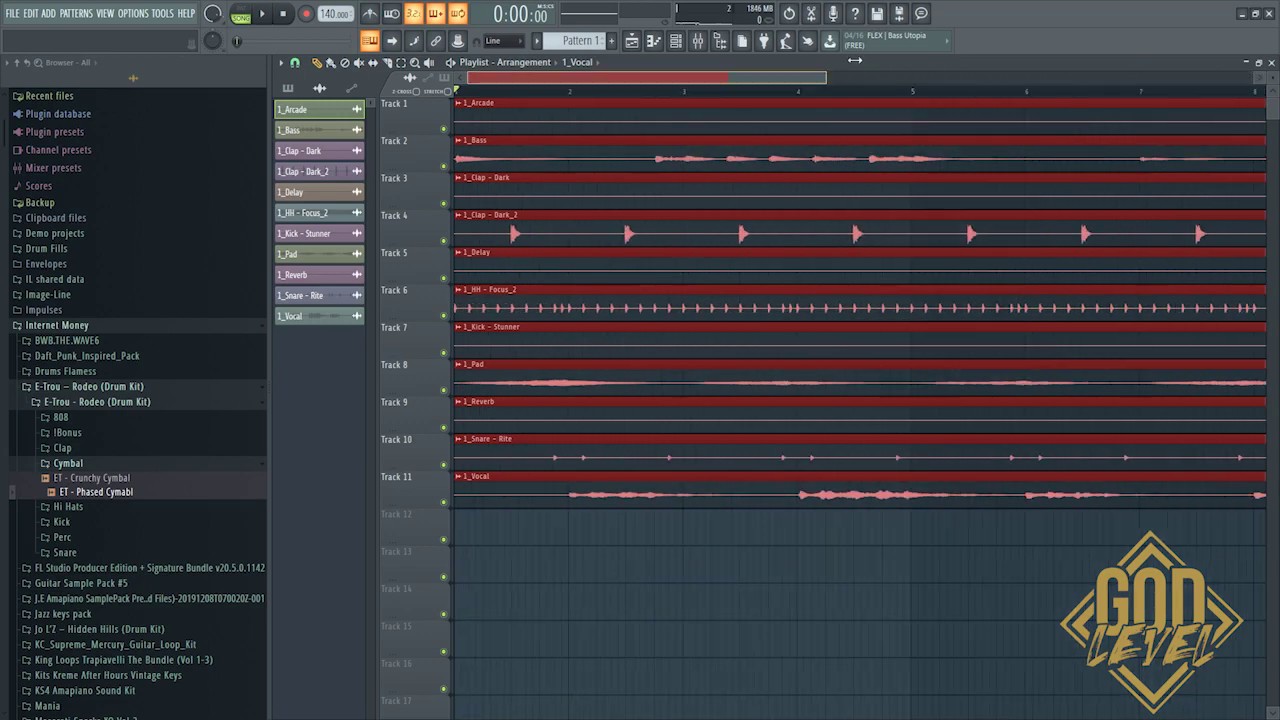
Task: Click the one-click audio recording microphone
Action: (x=833, y=14)
